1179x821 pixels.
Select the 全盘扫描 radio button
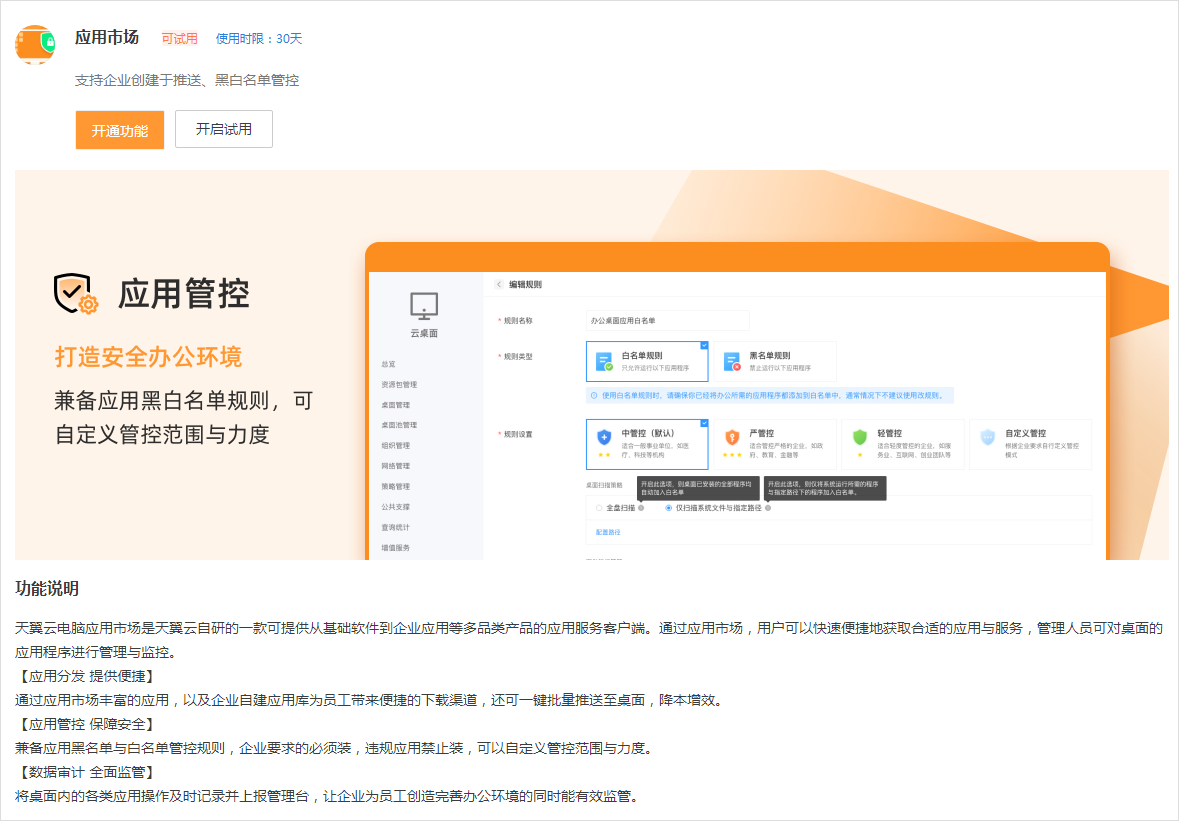597,510
